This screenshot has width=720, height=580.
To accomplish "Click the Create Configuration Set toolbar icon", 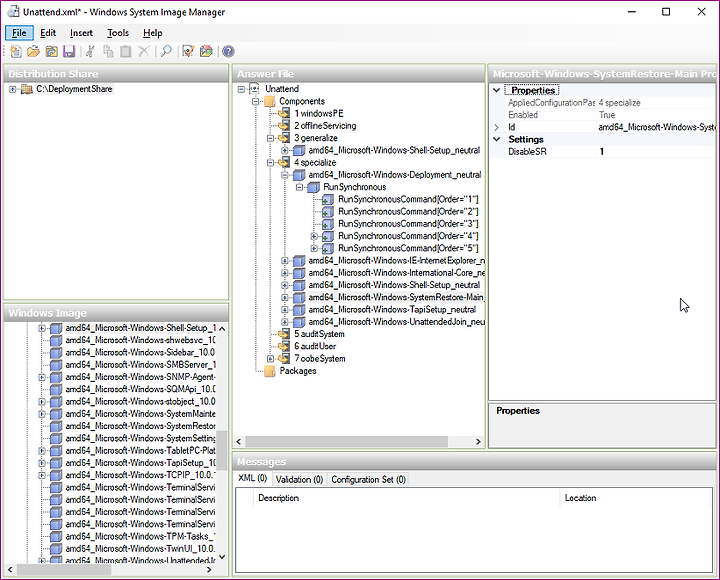I will 206,51.
